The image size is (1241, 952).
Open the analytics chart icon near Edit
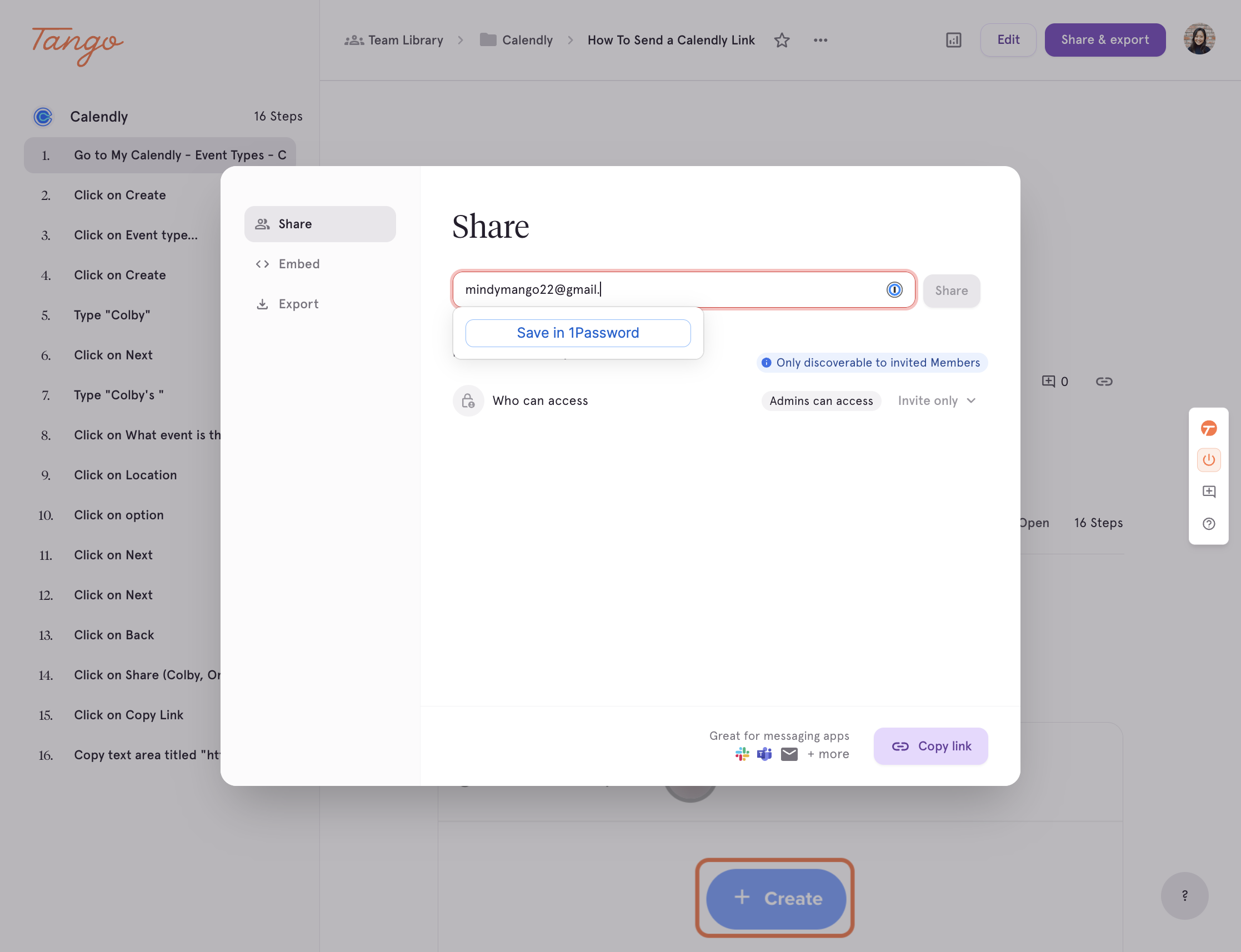(954, 40)
